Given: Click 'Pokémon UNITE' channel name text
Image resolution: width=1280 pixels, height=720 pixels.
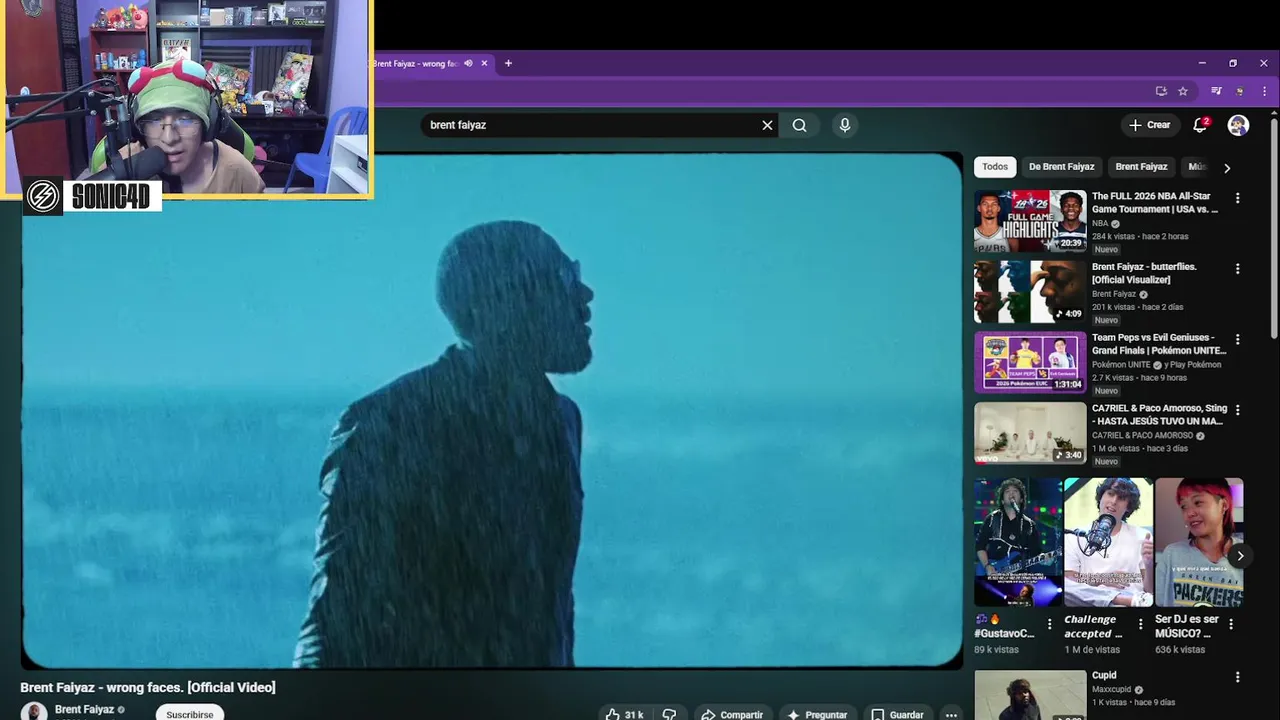Looking at the screenshot, I should tap(1121, 365).
